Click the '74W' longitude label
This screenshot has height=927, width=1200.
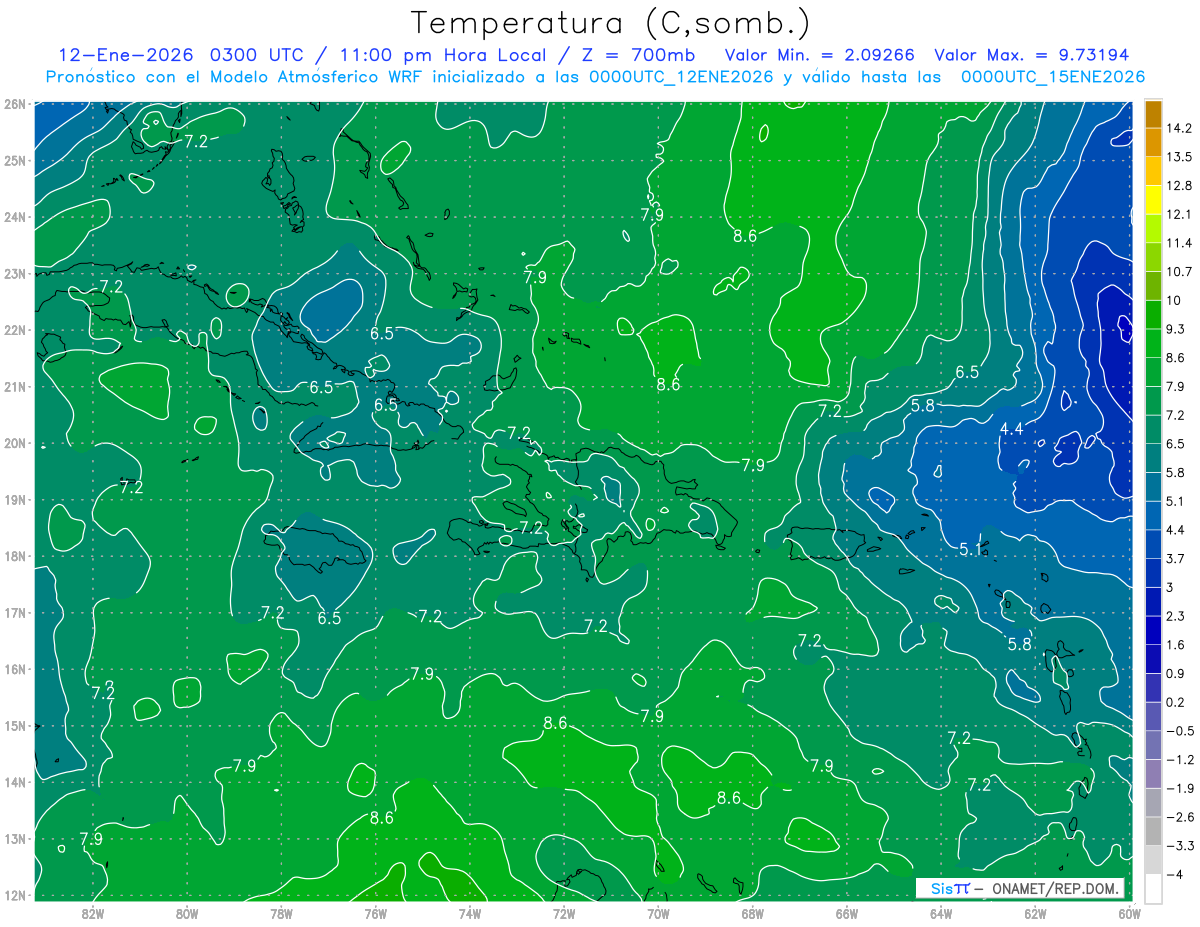pyautogui.click(x=470, y=912)
